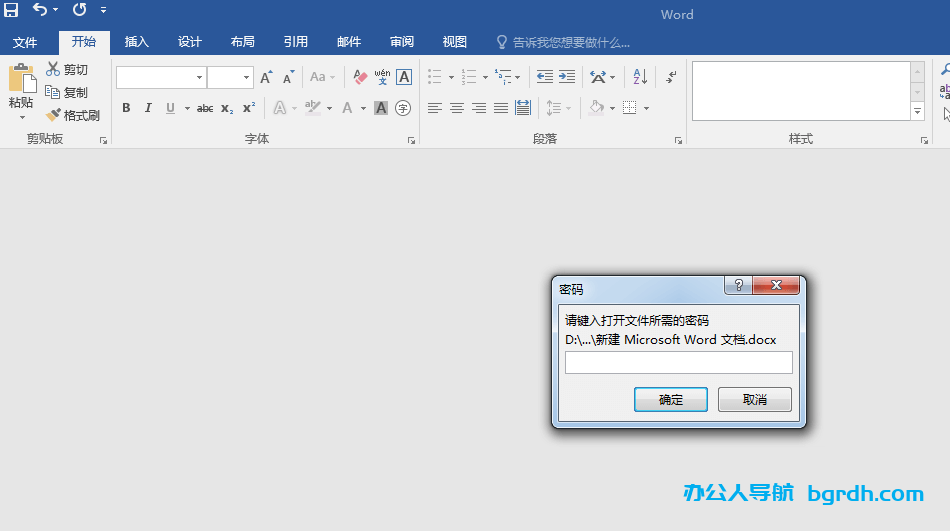This screenshot has height=531, width=950.
Task: Click the Redo icon in the title bar
Action: pyautogui.click(x=79, y=10)
